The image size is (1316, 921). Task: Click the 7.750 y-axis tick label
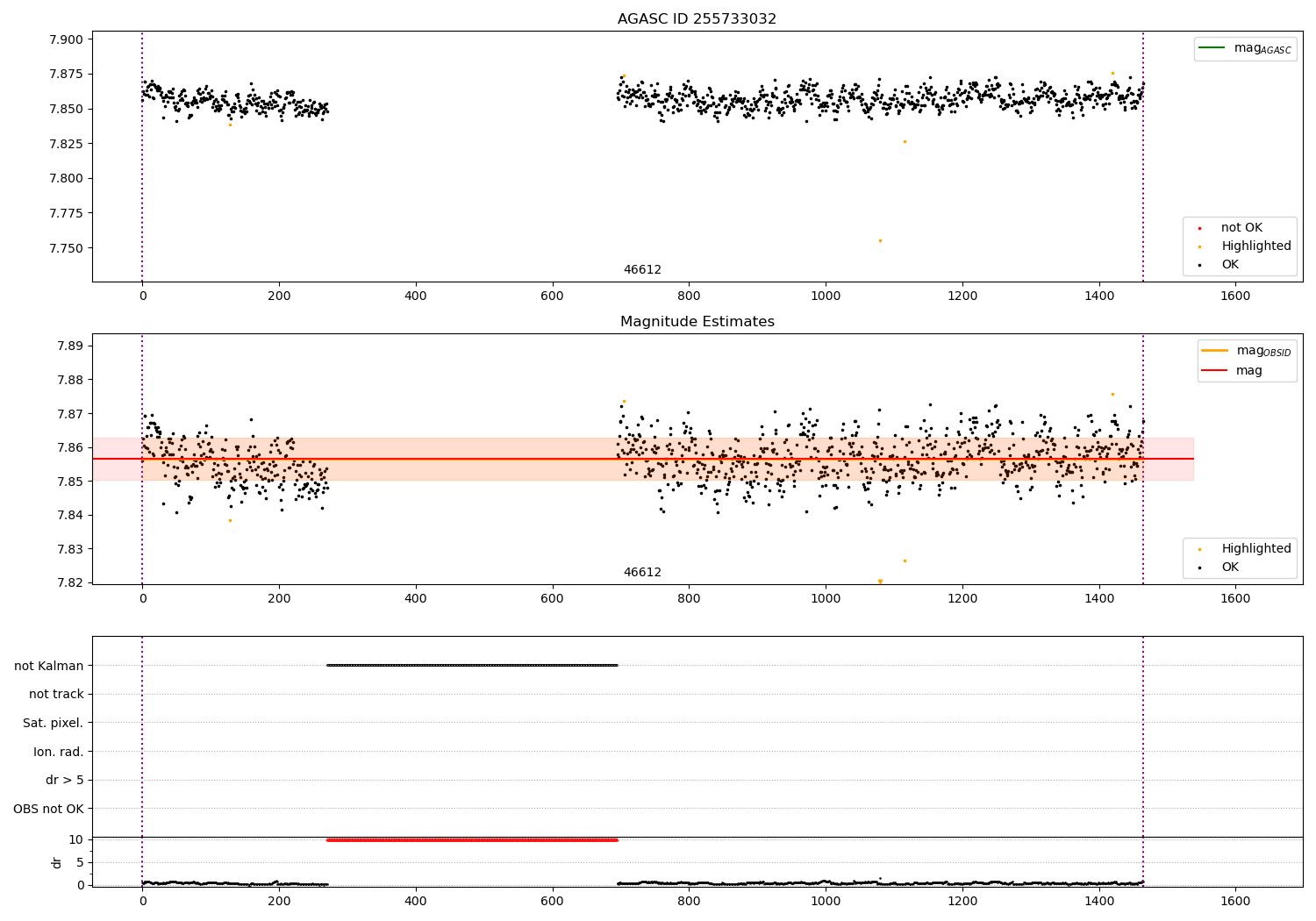66,248
